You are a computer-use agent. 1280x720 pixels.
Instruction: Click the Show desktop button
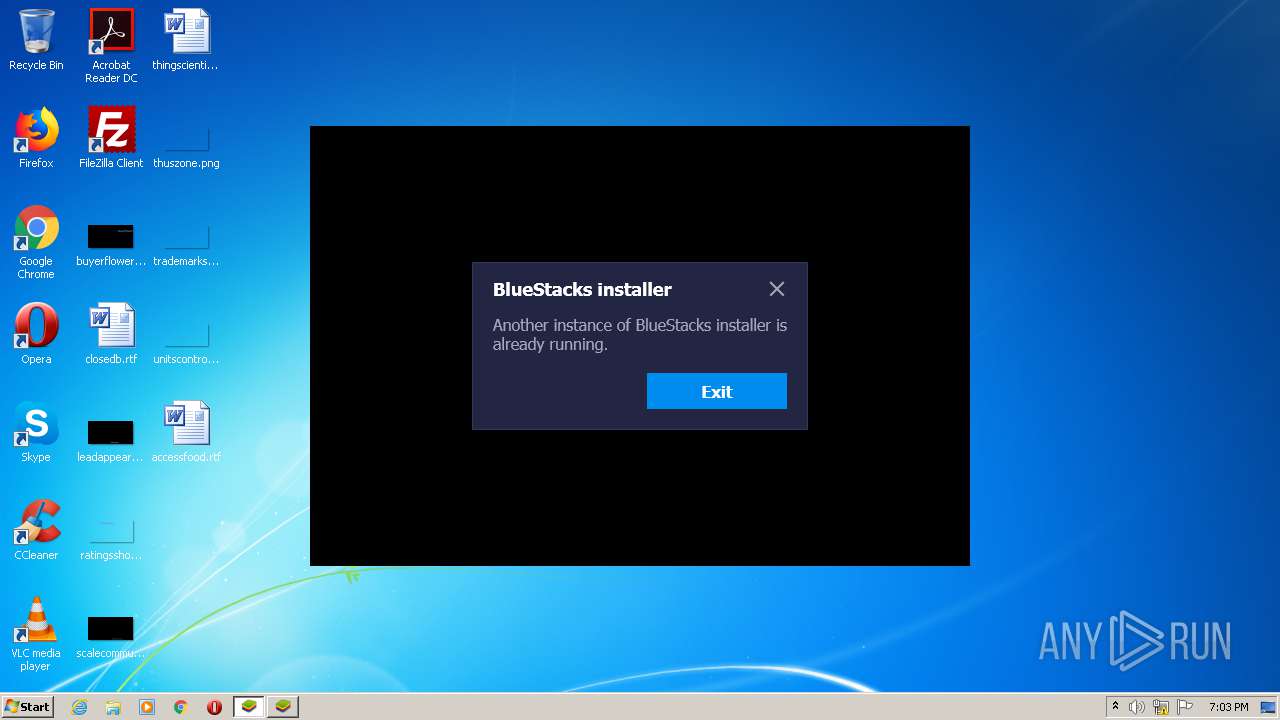tap(1270, 707)
